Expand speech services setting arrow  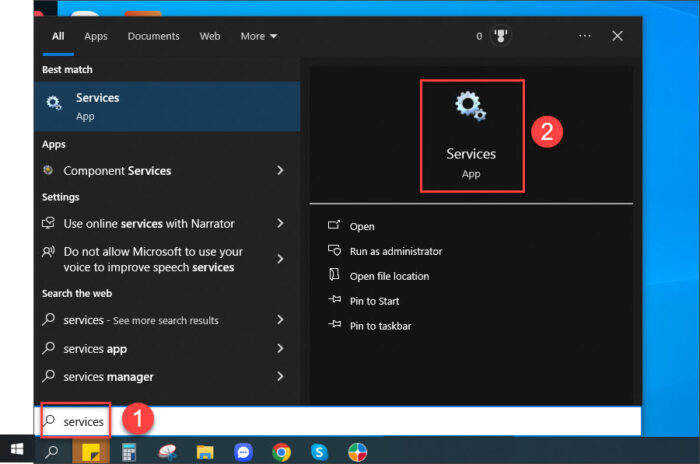point(280,259)
